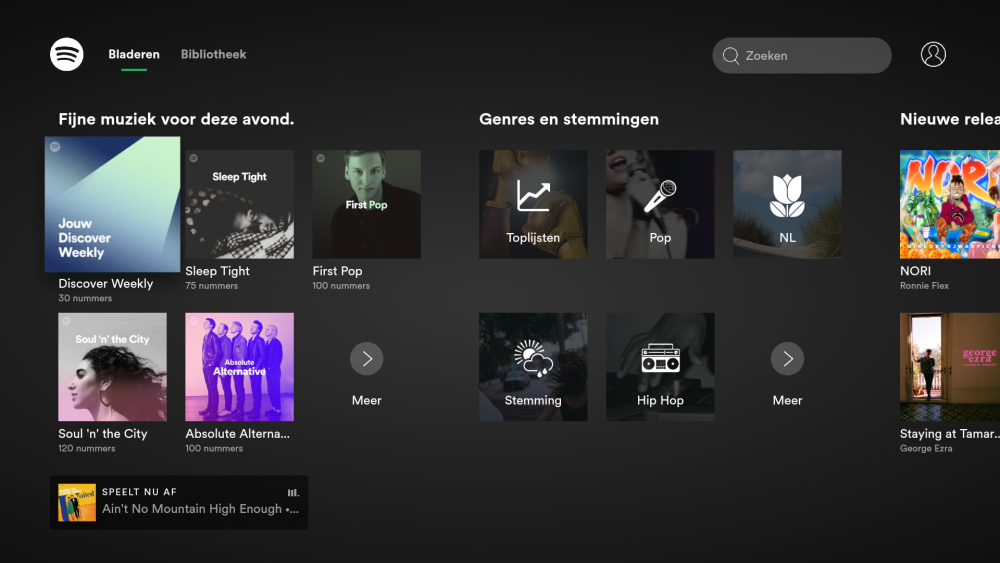The image size is (1000, 563).
Task: Open the NORI album by Ronnie Flex
Action: 949,204
